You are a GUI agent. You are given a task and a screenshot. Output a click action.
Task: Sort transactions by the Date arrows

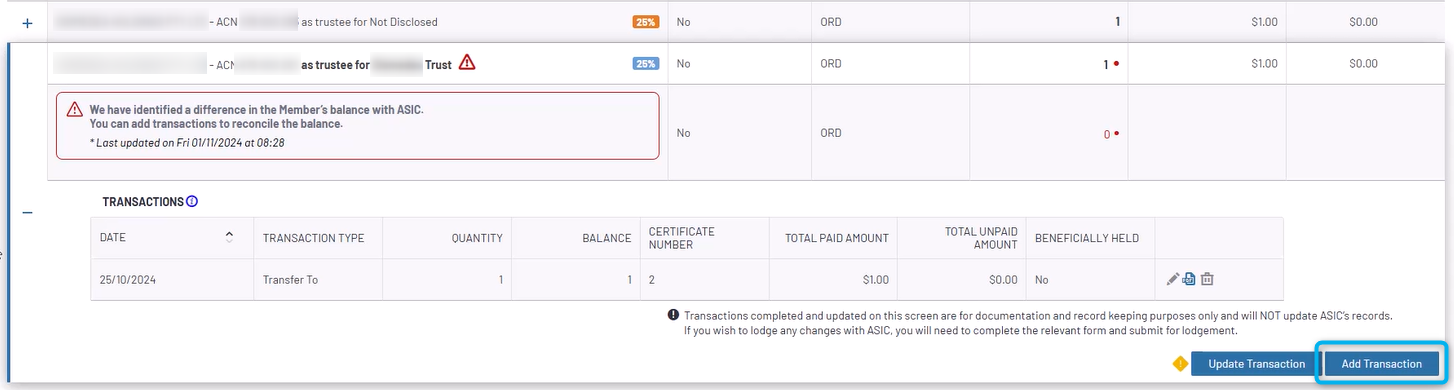coord(230,237)
